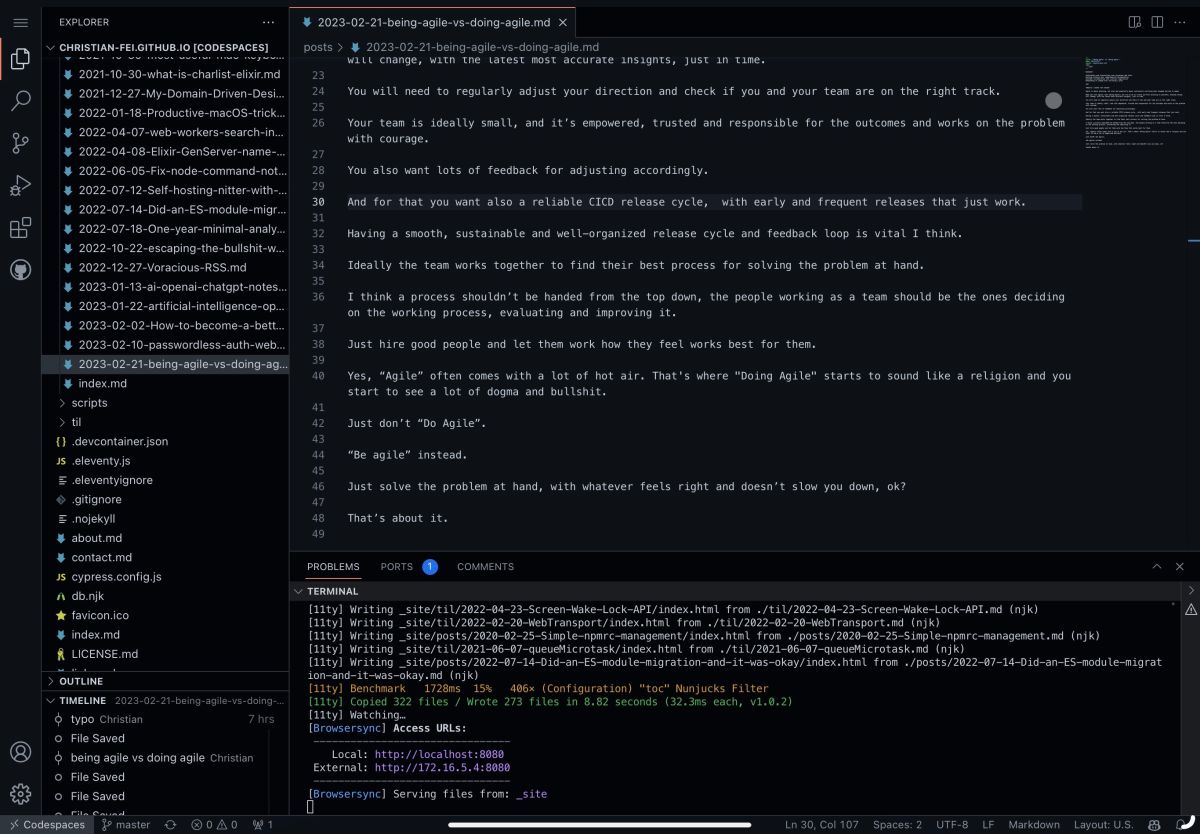
Task: Open the Run and Debug view
Action: [x=20, y=186]
